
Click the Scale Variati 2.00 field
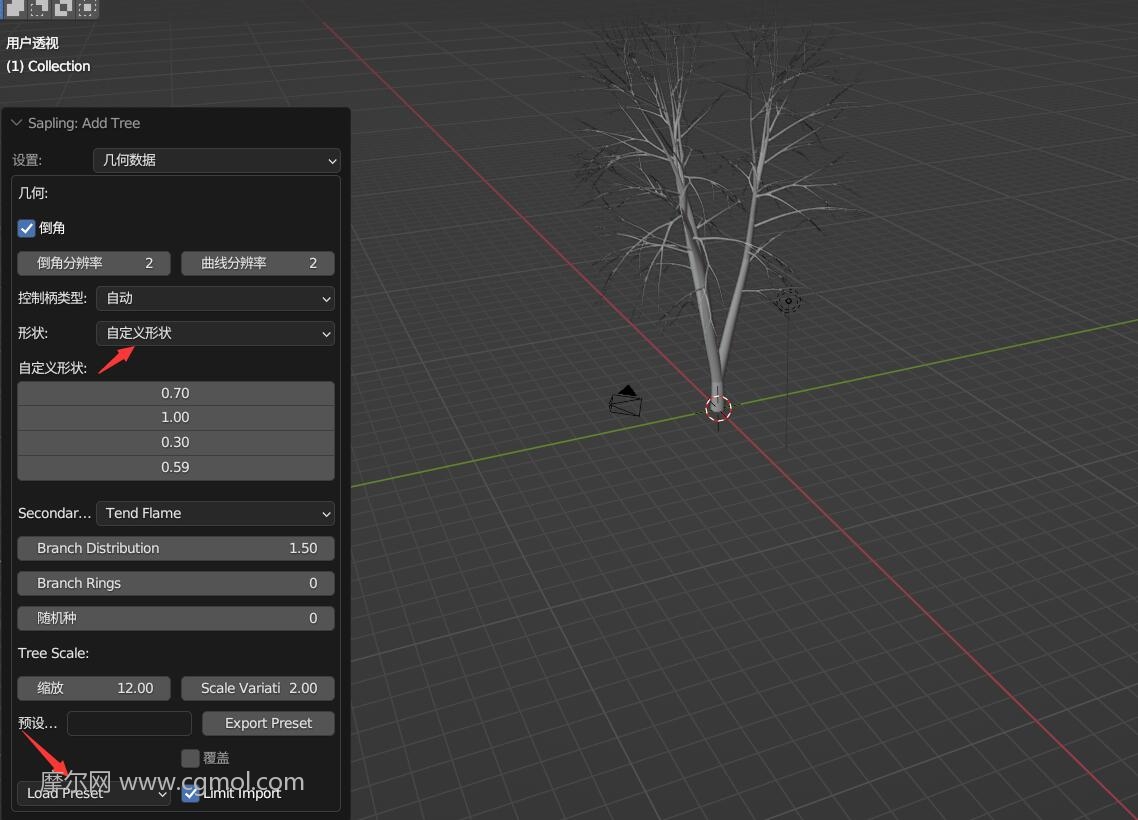(258, 688)
